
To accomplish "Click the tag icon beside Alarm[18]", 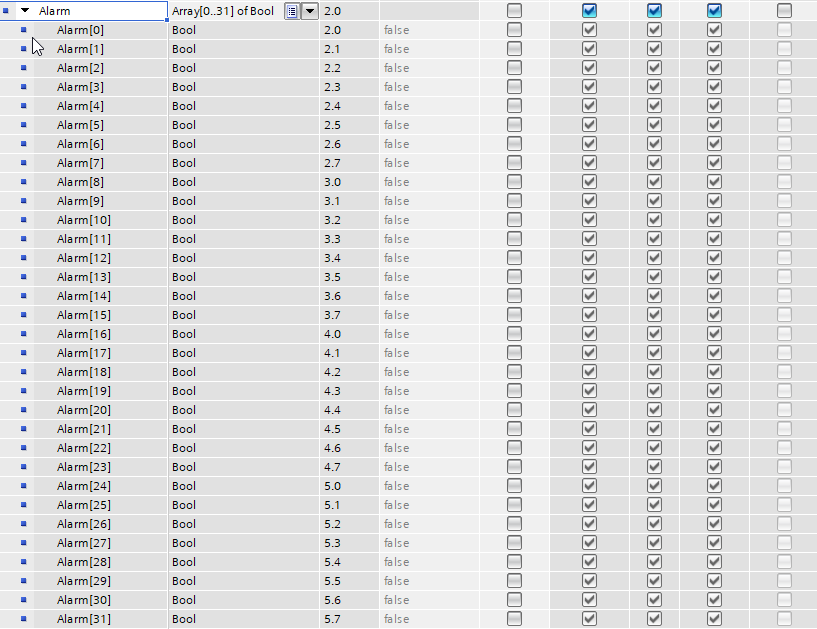I will pos(23,372).
